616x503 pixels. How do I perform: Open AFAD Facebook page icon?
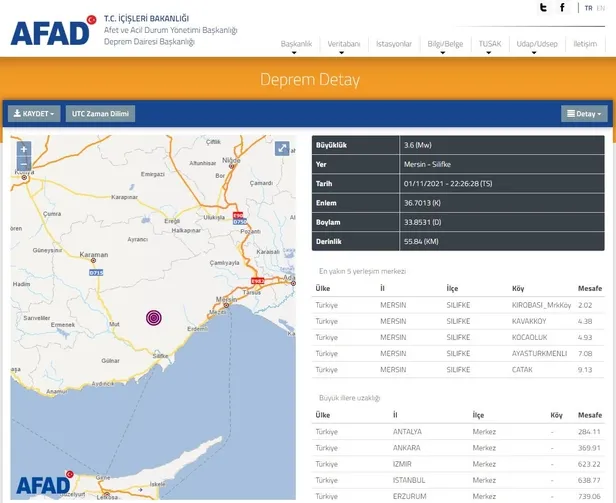tap(563, 7)
